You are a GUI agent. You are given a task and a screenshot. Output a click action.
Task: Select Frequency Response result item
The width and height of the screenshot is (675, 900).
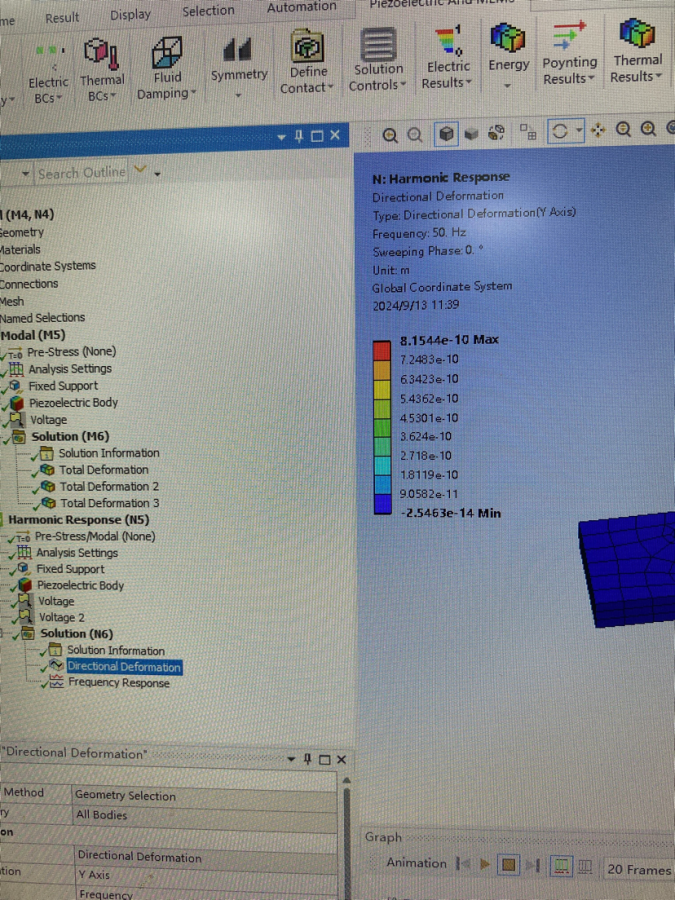click(x=119, y=683)
